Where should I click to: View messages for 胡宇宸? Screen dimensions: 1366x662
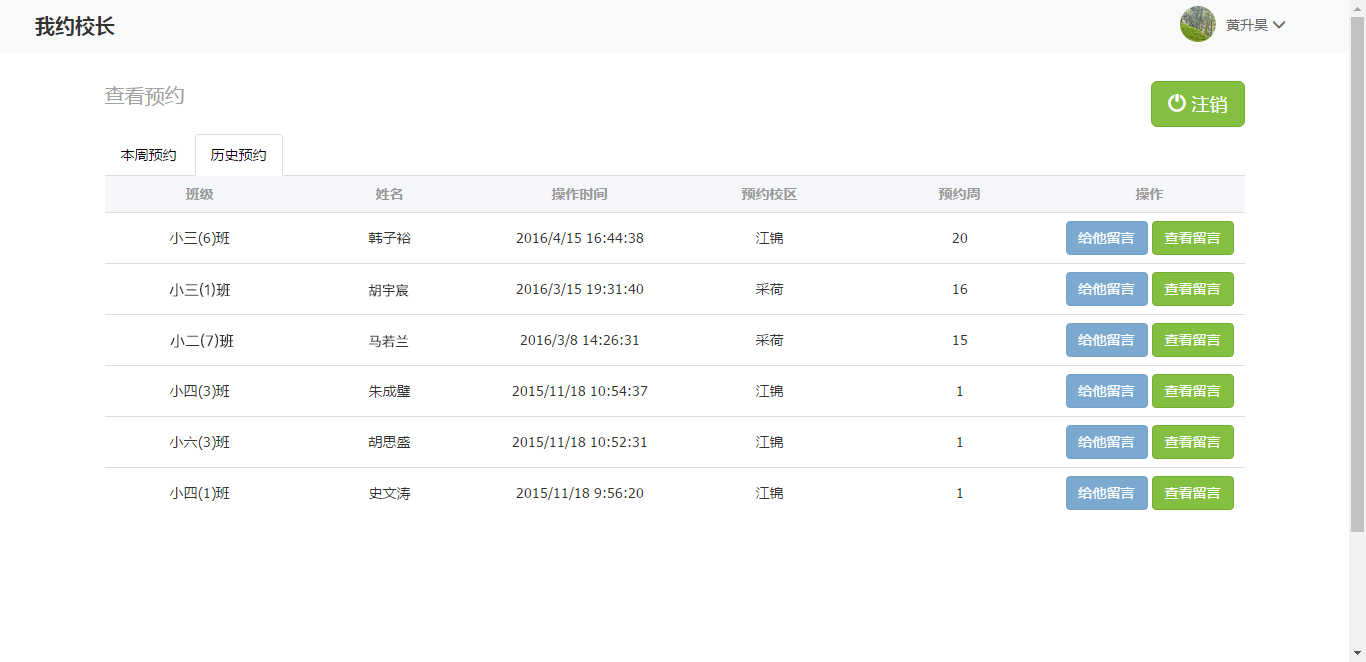coord(1192,289)
